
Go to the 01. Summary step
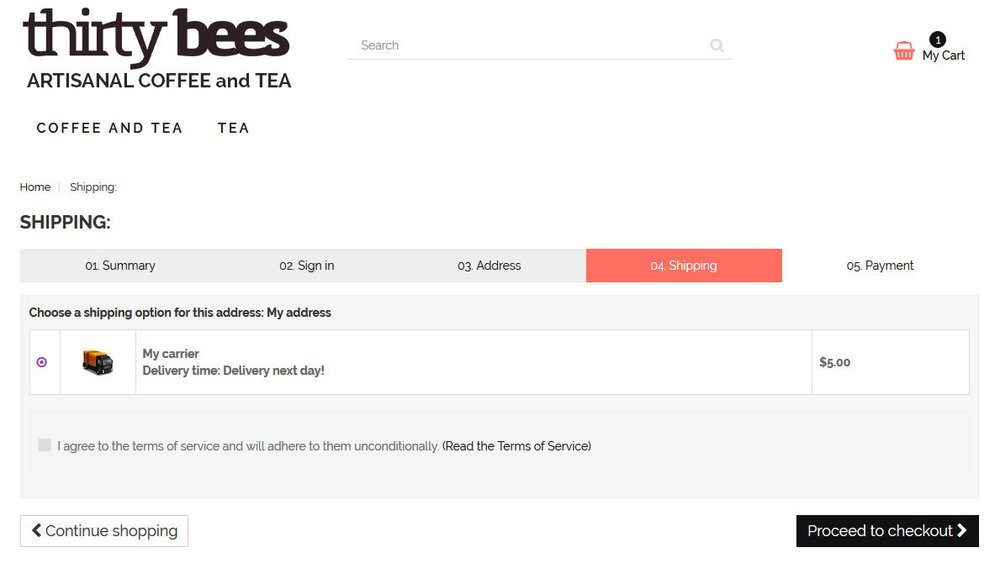tap(120, 266)
